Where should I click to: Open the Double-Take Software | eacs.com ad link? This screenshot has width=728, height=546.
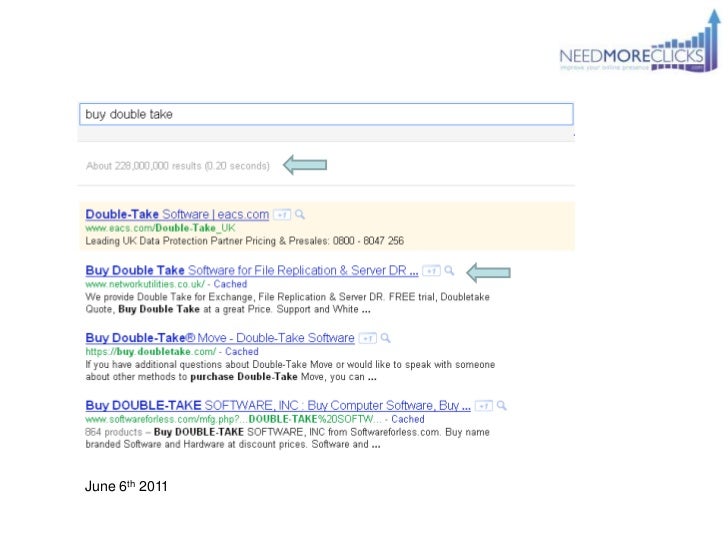pos(177,214)
